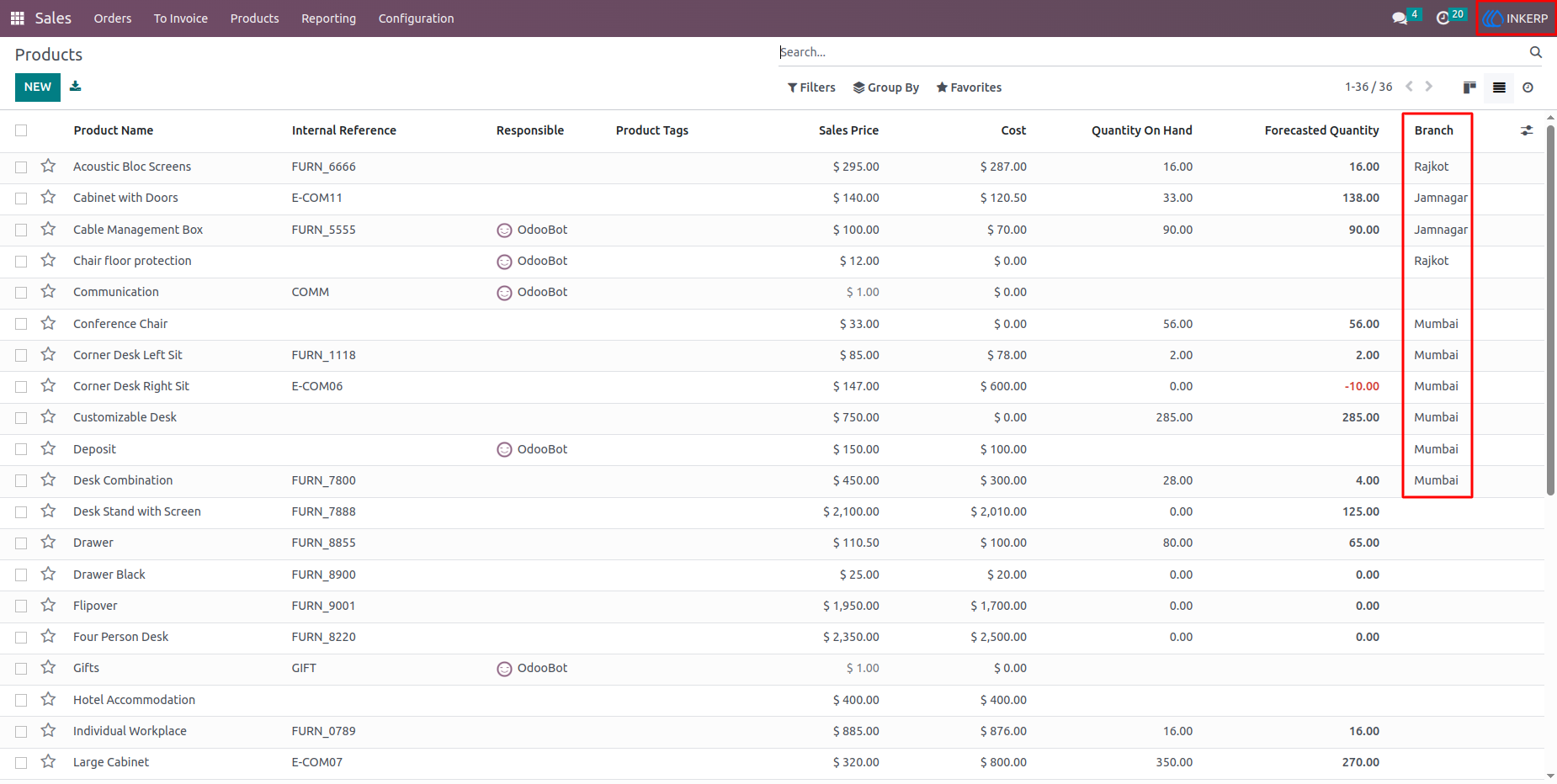Click the FURN_7888 internal reference cell
Image resolution: width=1557 pixels, height=784 pixels.
point(324,511)
